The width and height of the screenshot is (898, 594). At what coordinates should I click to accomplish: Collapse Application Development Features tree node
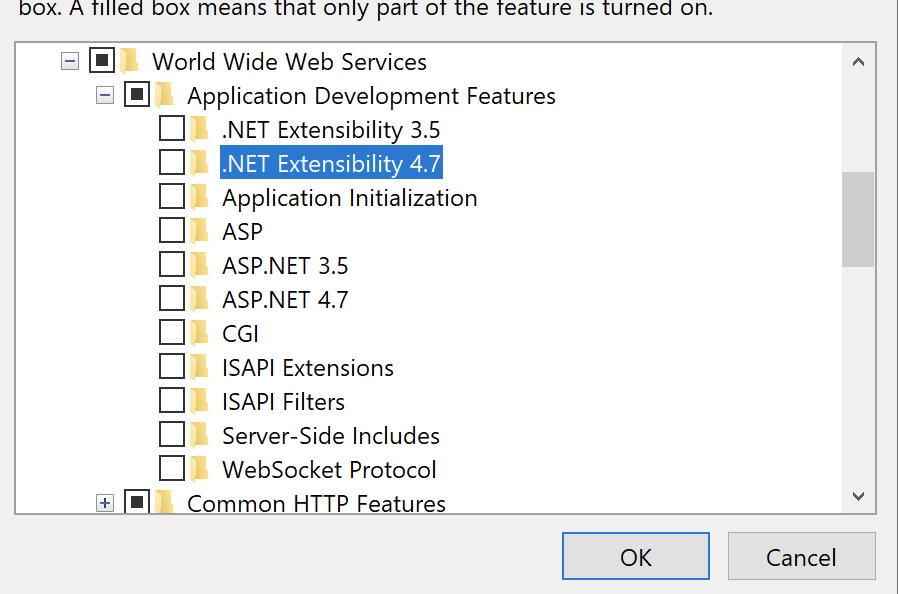click(x=104, y=96)
